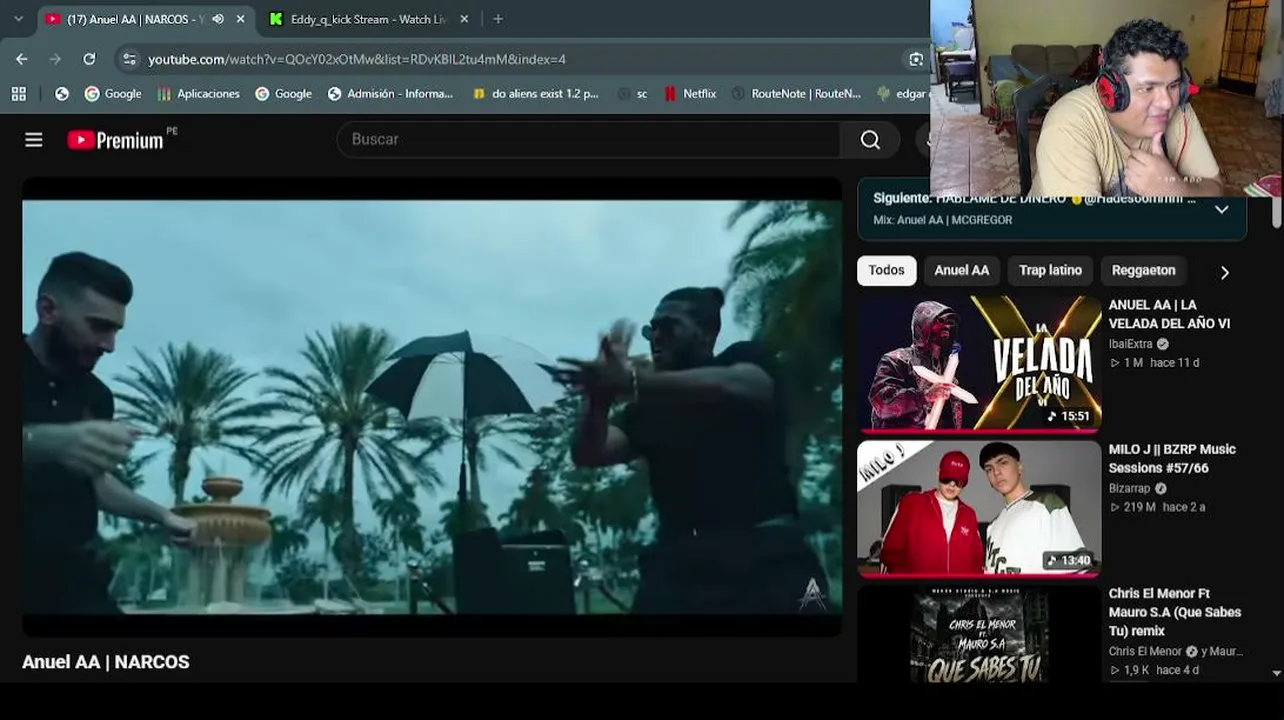The height and width of the screenshot is (720, 1284).
Task: Visit the Bizarrap channel
Action: (x=1129, y=488)
